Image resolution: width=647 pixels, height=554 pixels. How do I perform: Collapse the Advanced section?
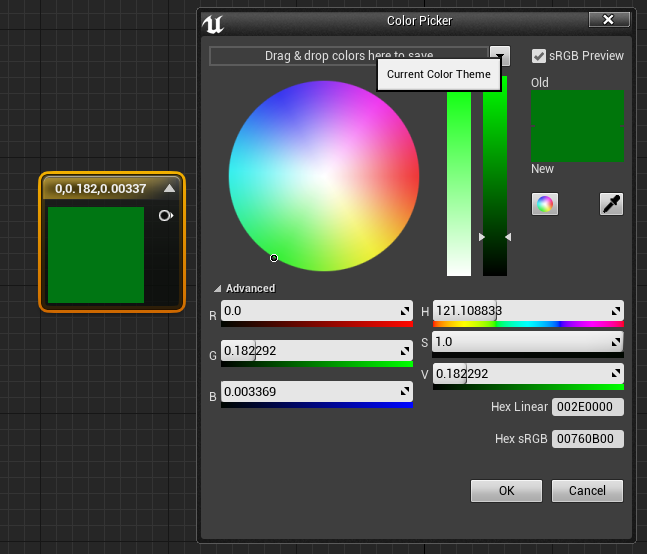(x=217, y=288)
